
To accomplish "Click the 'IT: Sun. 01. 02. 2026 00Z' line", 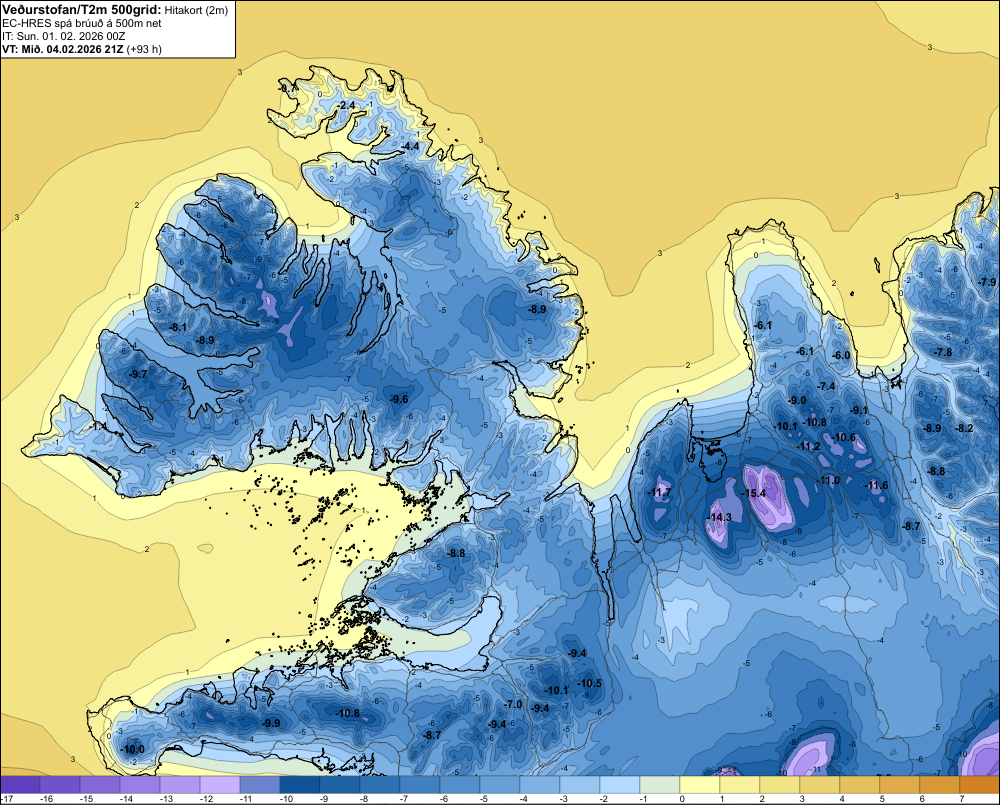I will (x=63, y=36).
